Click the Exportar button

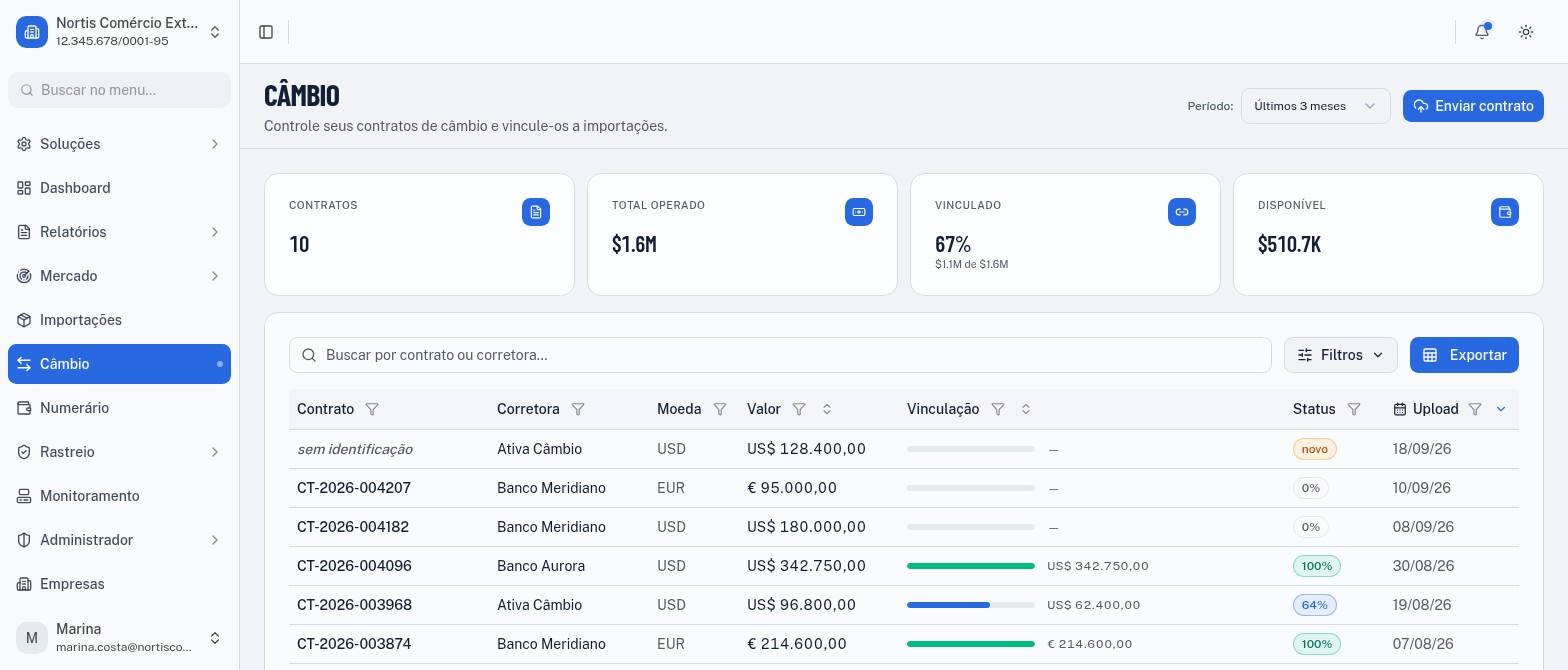1464,355
